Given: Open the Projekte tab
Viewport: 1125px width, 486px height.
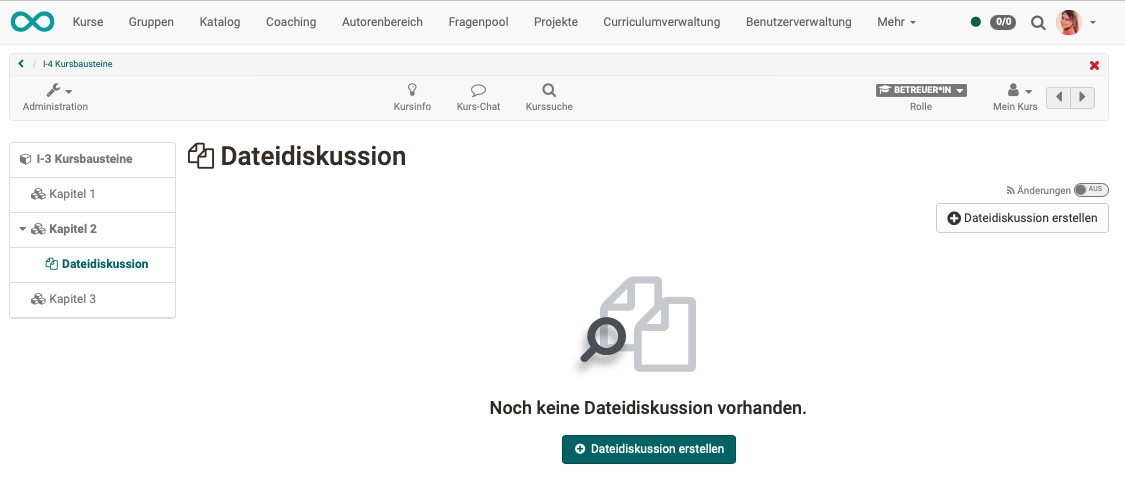Looking at the screenshot, I should click(x=556, y=22).
